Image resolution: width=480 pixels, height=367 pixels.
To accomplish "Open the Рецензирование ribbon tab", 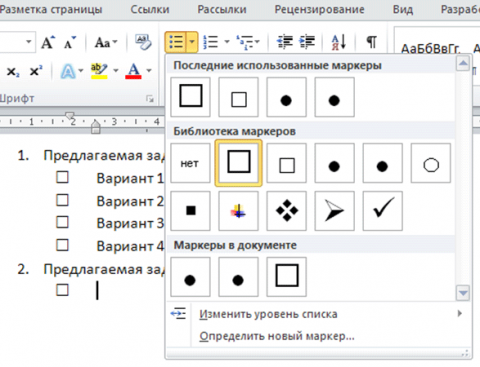I will [x=319, y=9].
